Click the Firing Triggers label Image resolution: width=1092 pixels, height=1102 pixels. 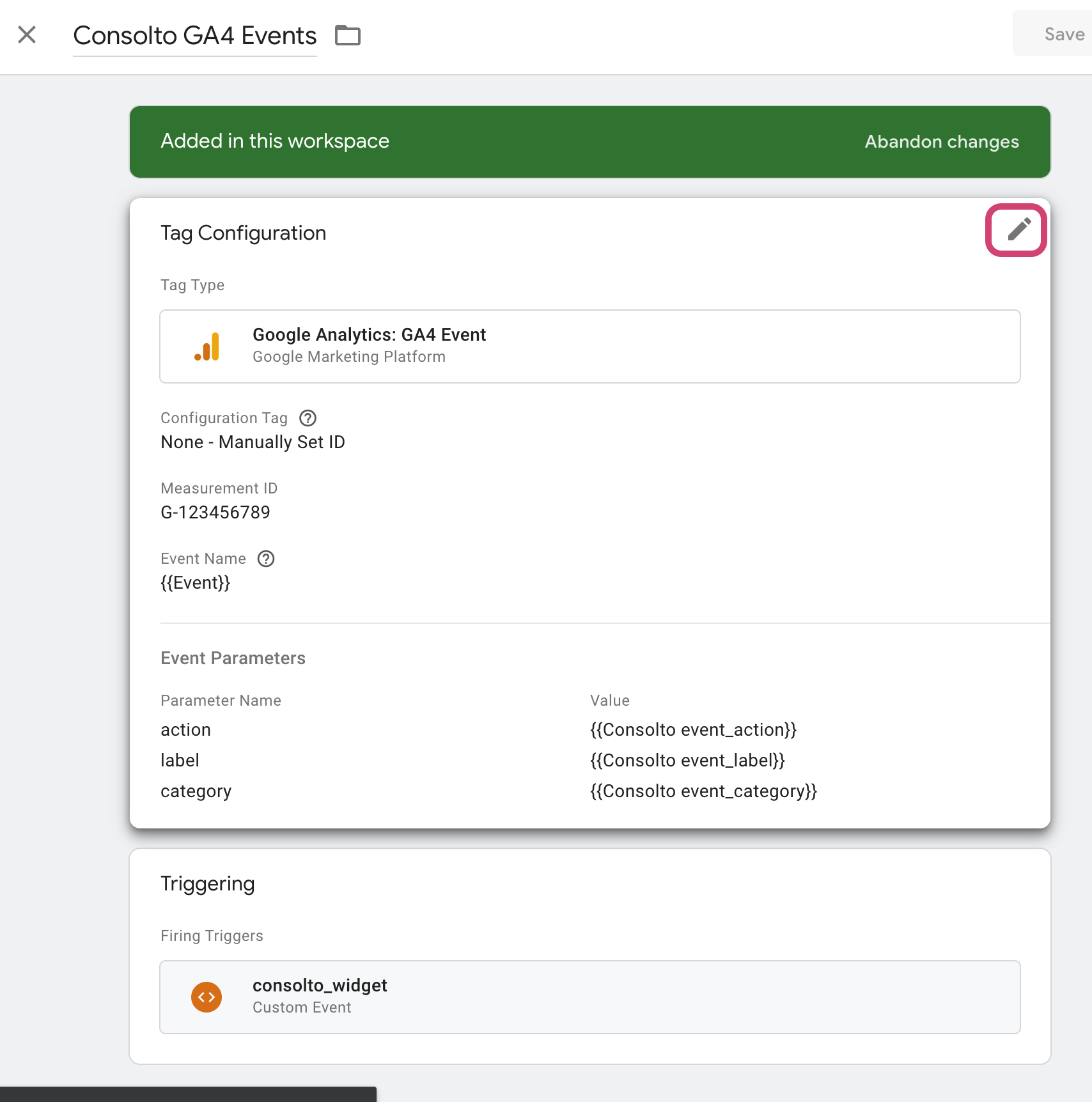coord(212,936)
